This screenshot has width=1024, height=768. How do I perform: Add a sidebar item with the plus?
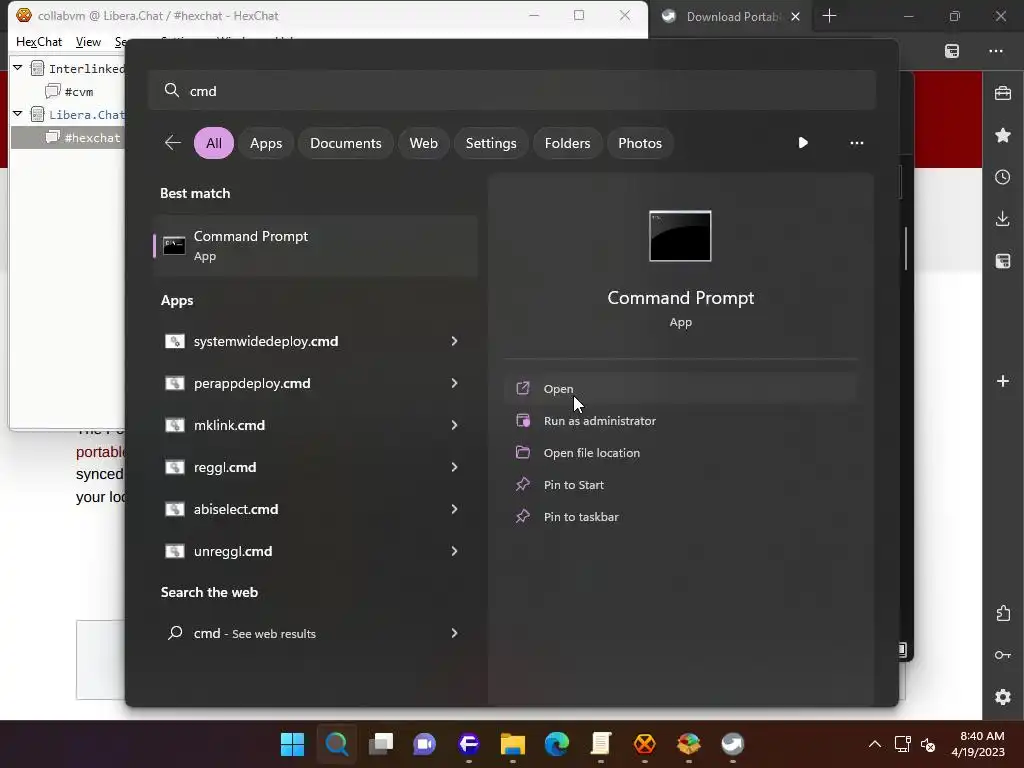pos(1002,381)
